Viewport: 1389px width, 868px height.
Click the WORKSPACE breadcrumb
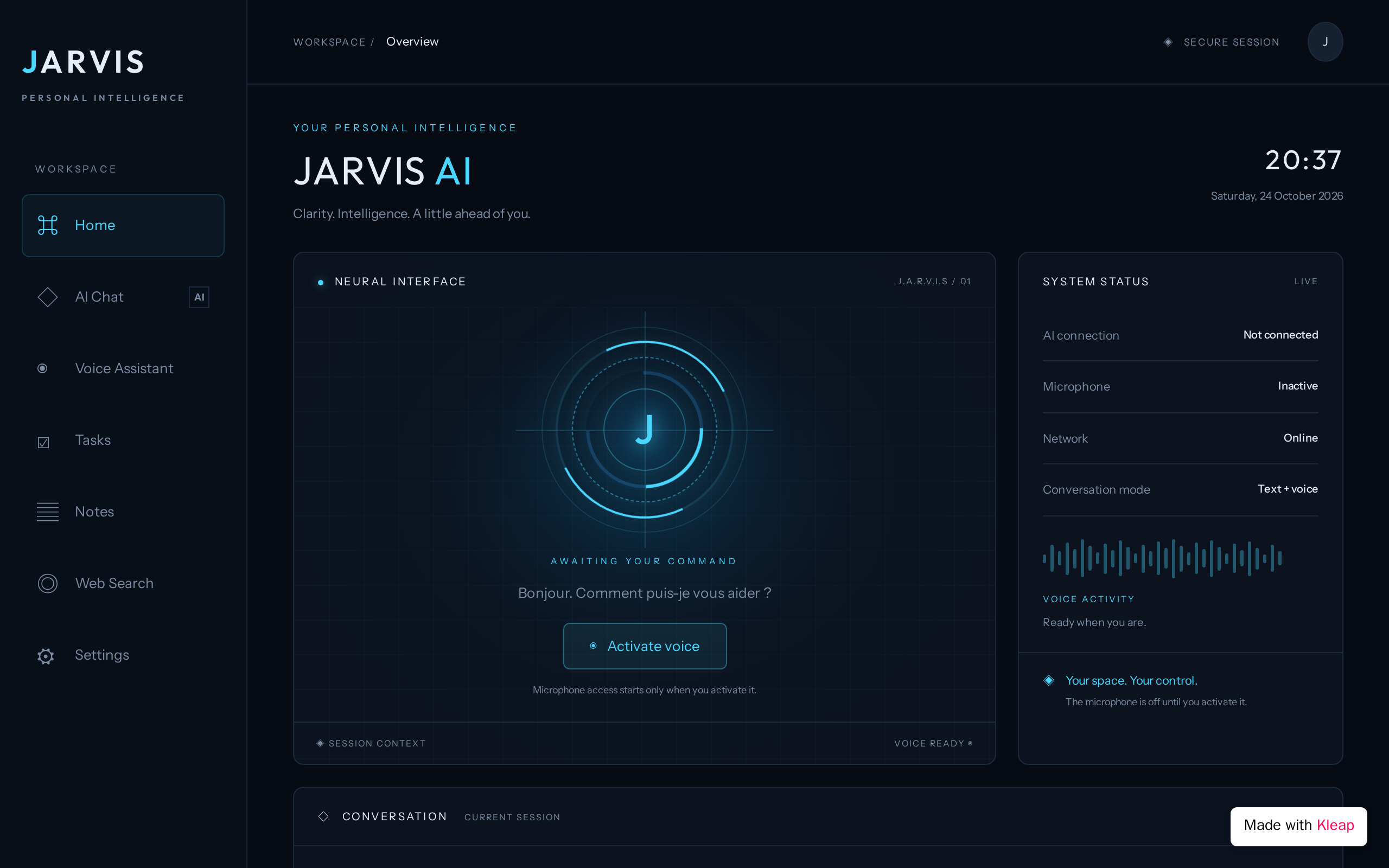[329, 42]
